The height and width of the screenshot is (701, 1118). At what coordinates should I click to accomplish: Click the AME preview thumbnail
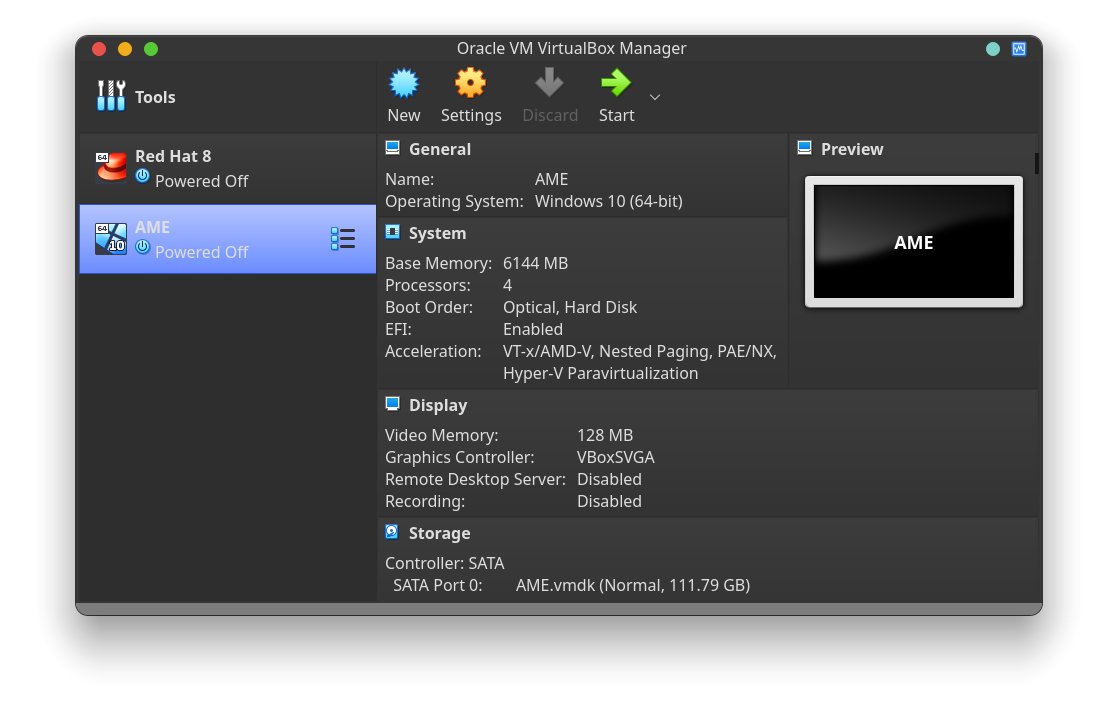point(913,242)
